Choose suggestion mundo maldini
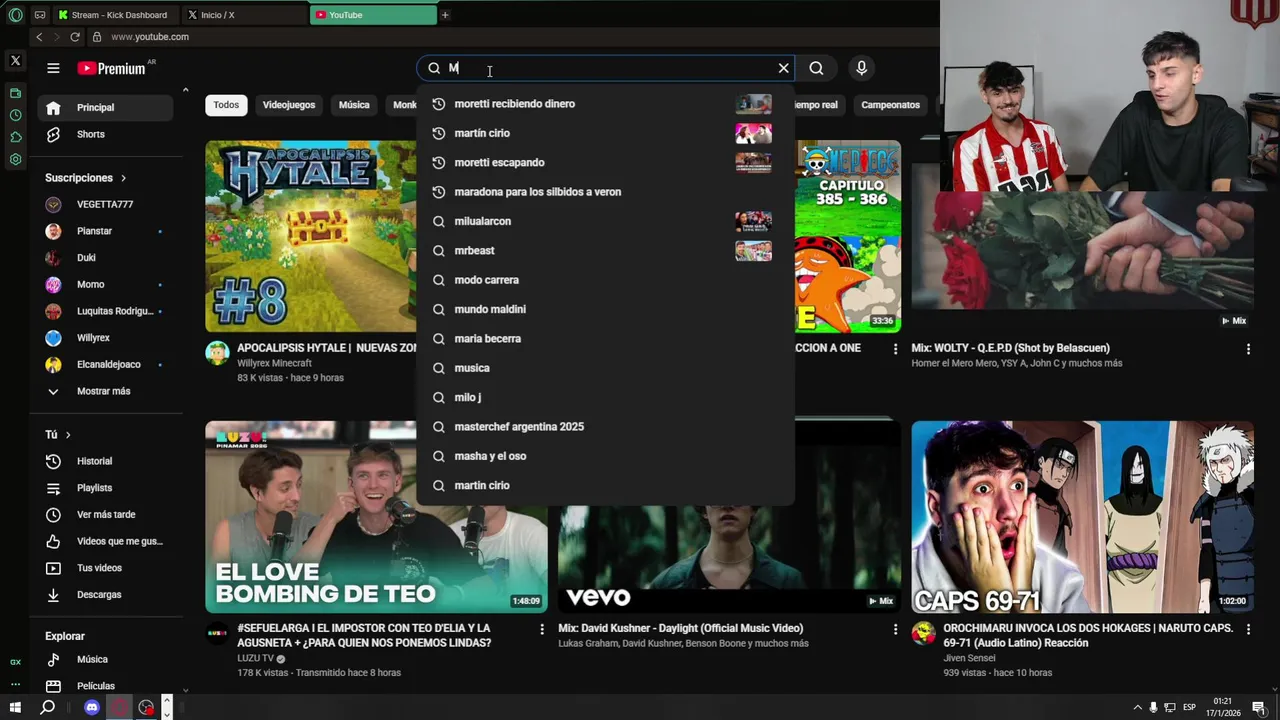The image size is (1280, 720). (605, 309)
